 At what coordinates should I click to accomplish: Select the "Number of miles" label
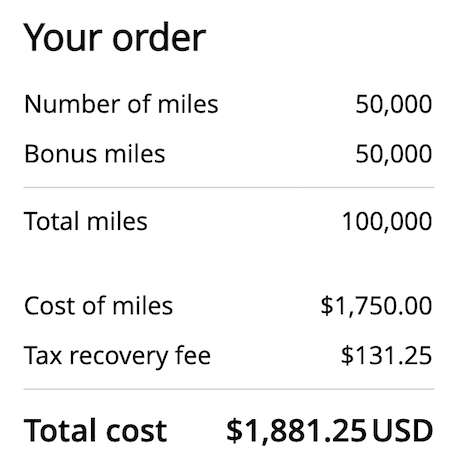(x=121, y=104)
